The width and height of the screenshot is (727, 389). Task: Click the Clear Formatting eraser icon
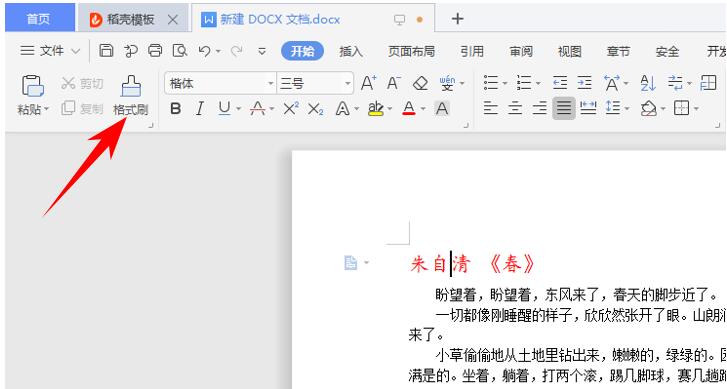click(420, 83)
